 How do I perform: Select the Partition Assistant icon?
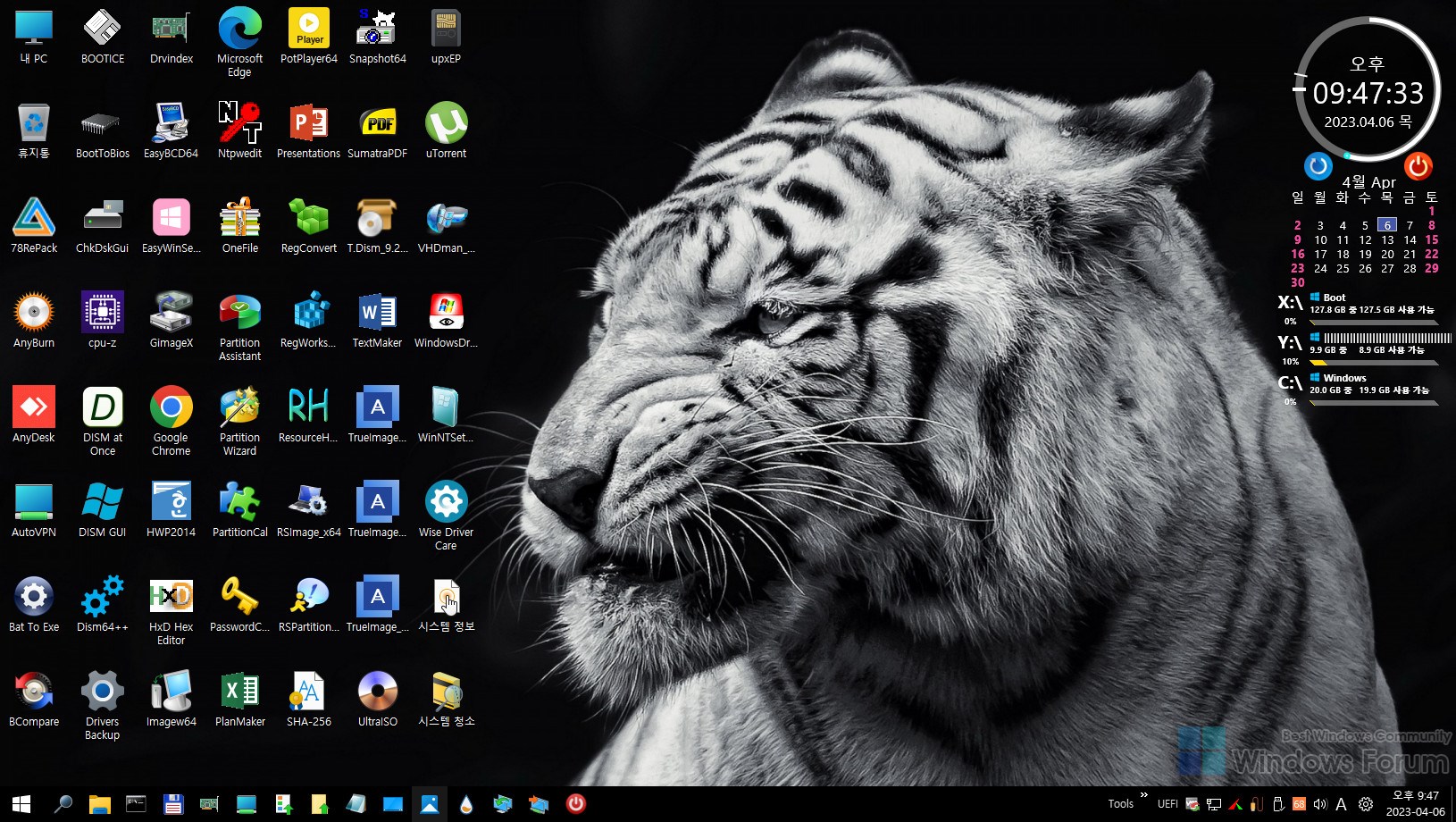click(239, 326)
